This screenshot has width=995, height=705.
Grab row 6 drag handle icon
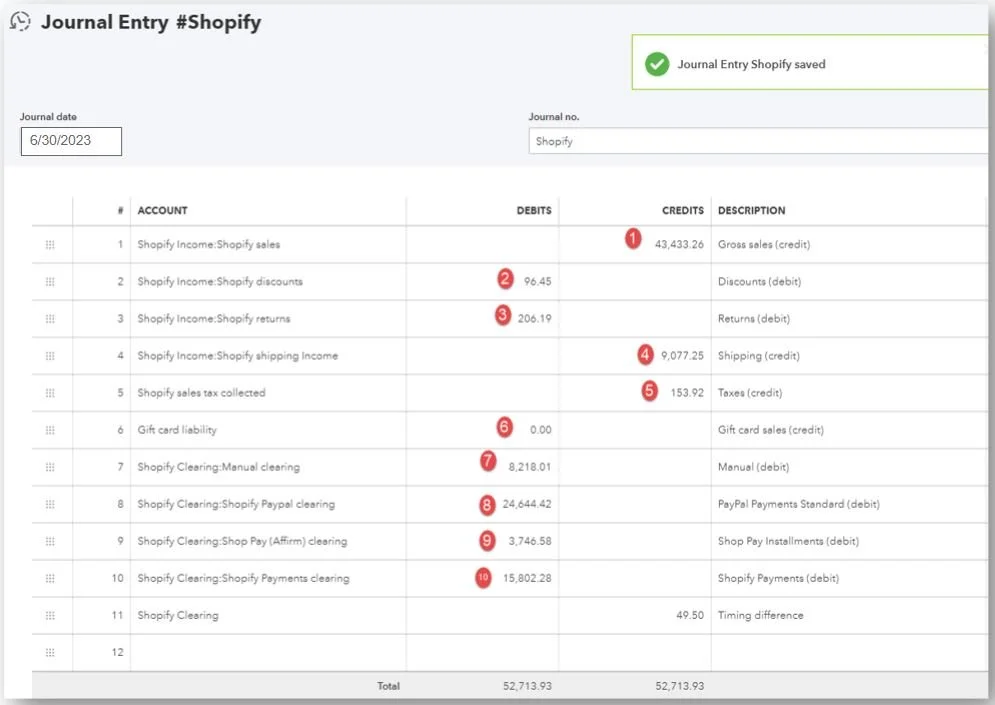(x=50, y=430)
